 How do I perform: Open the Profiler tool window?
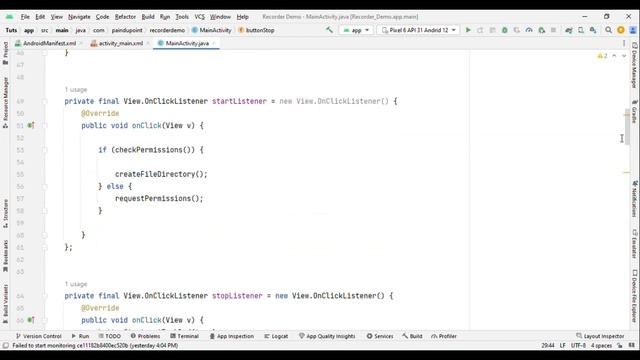[444, 336]
